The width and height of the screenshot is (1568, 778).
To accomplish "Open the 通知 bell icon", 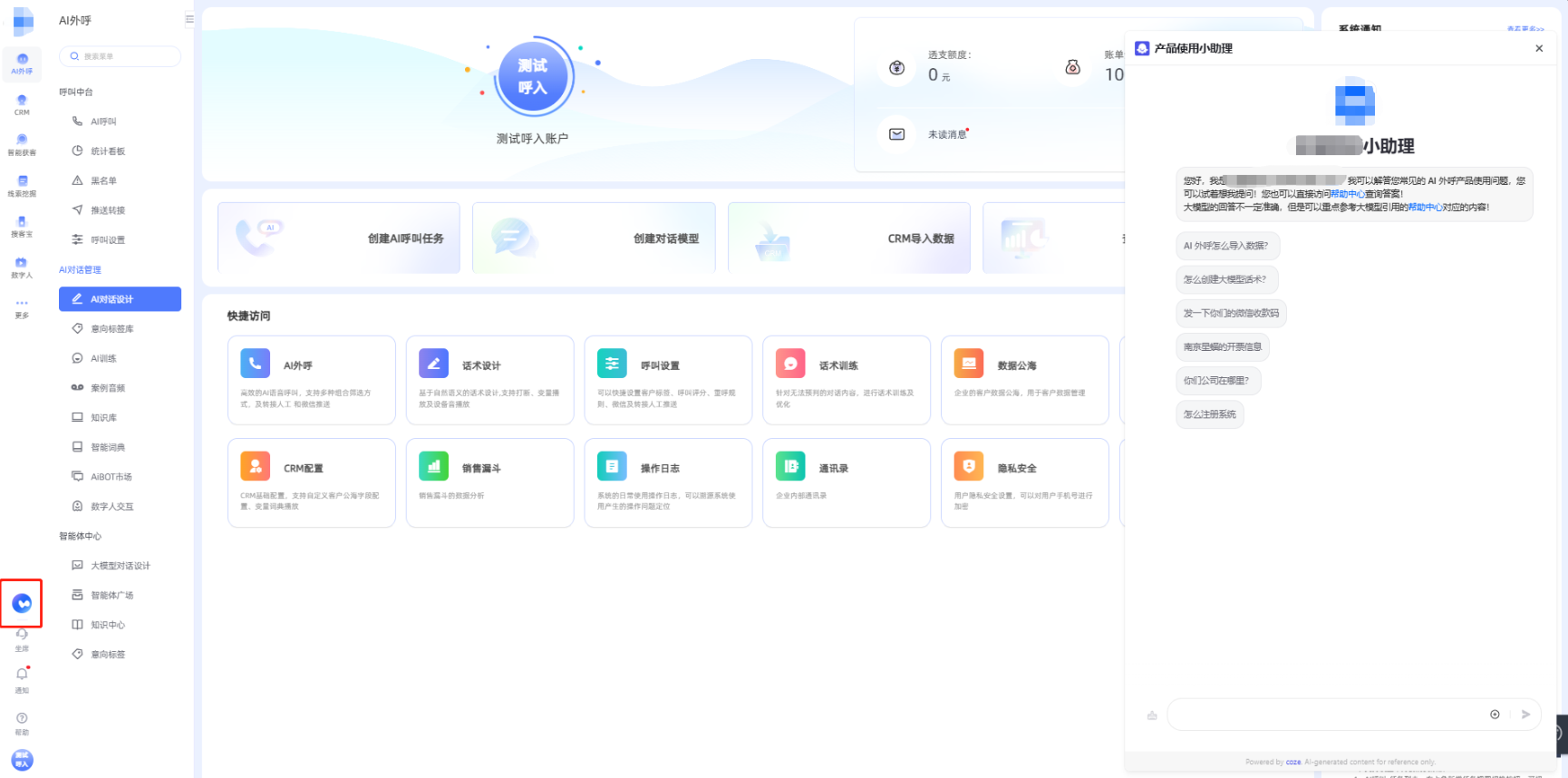I will coord(22,675).
